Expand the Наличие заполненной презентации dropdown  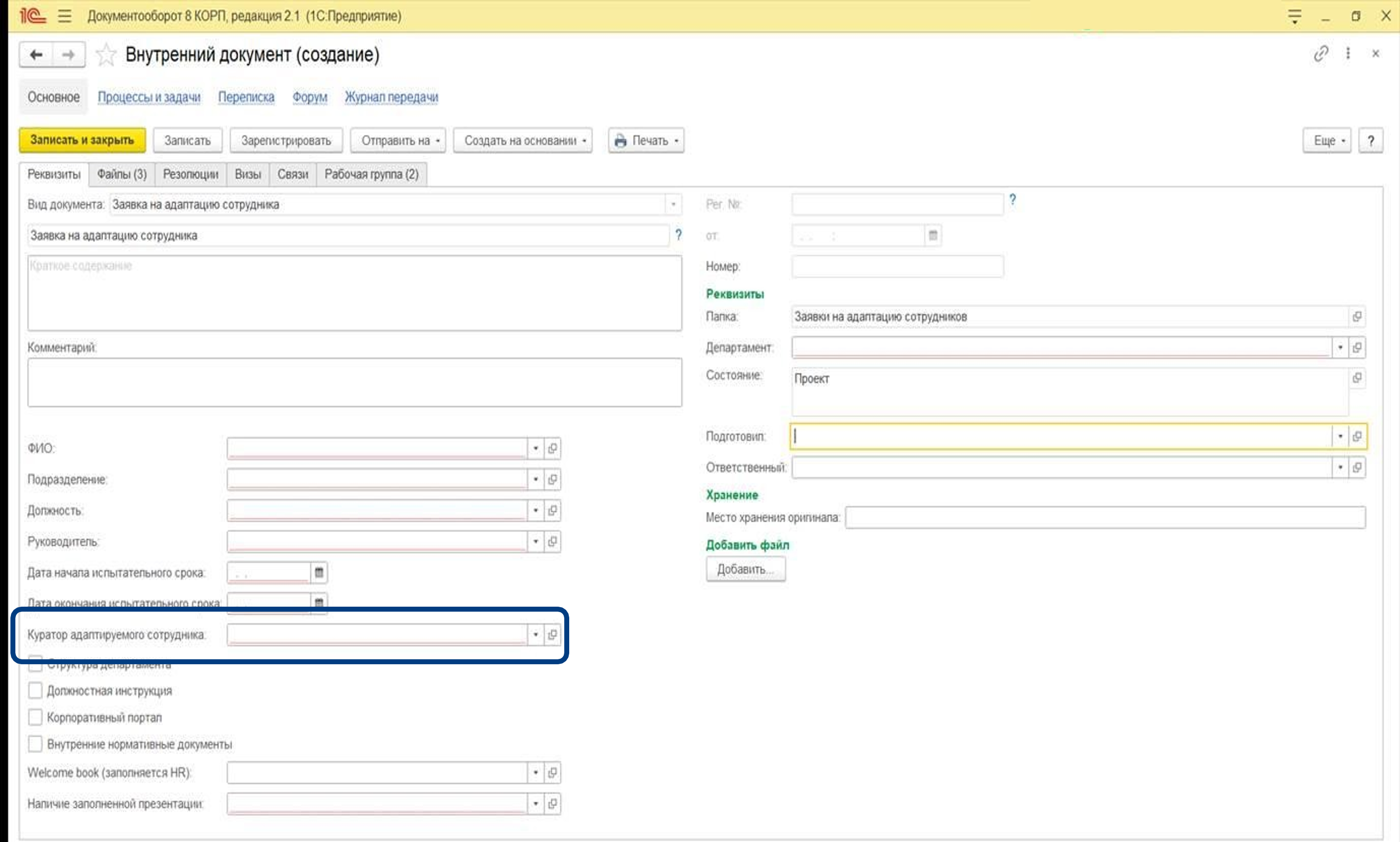[x=535, y=804]
